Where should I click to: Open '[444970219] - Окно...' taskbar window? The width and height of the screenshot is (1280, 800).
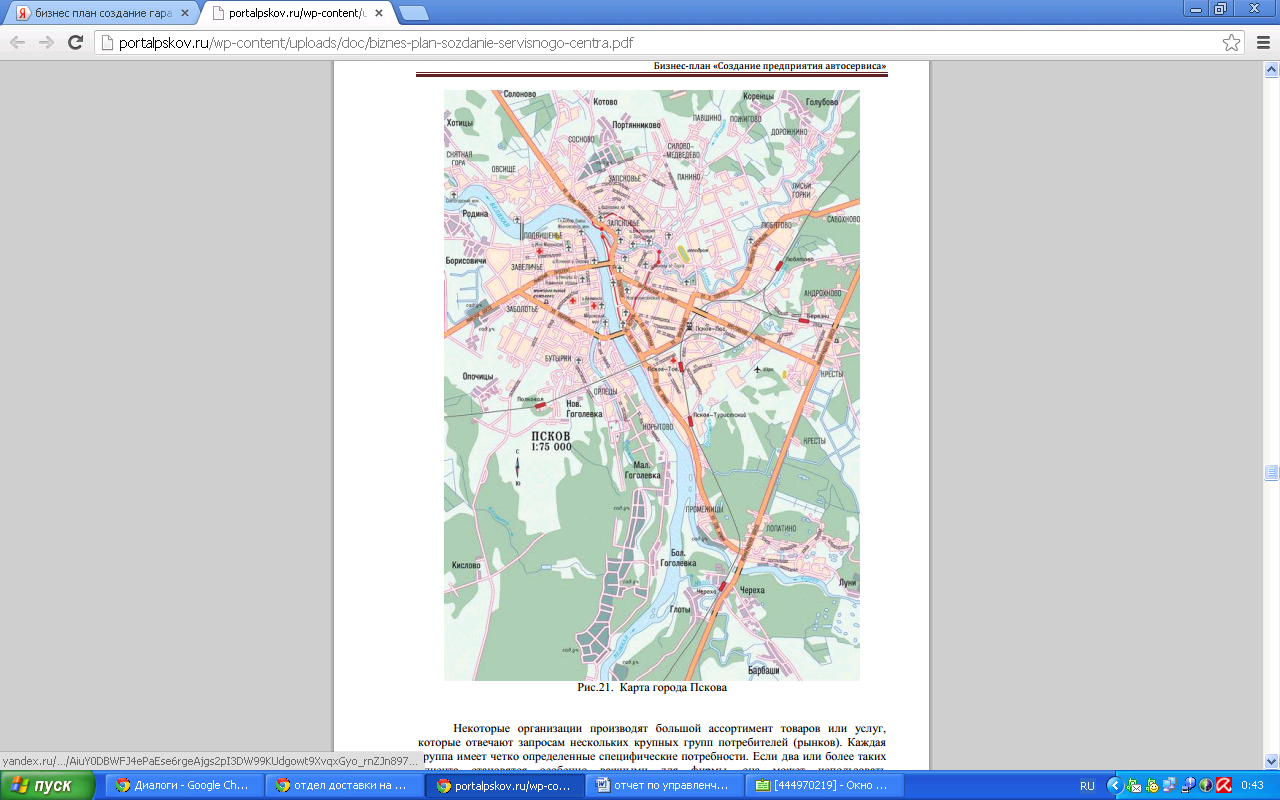[824, 785]
